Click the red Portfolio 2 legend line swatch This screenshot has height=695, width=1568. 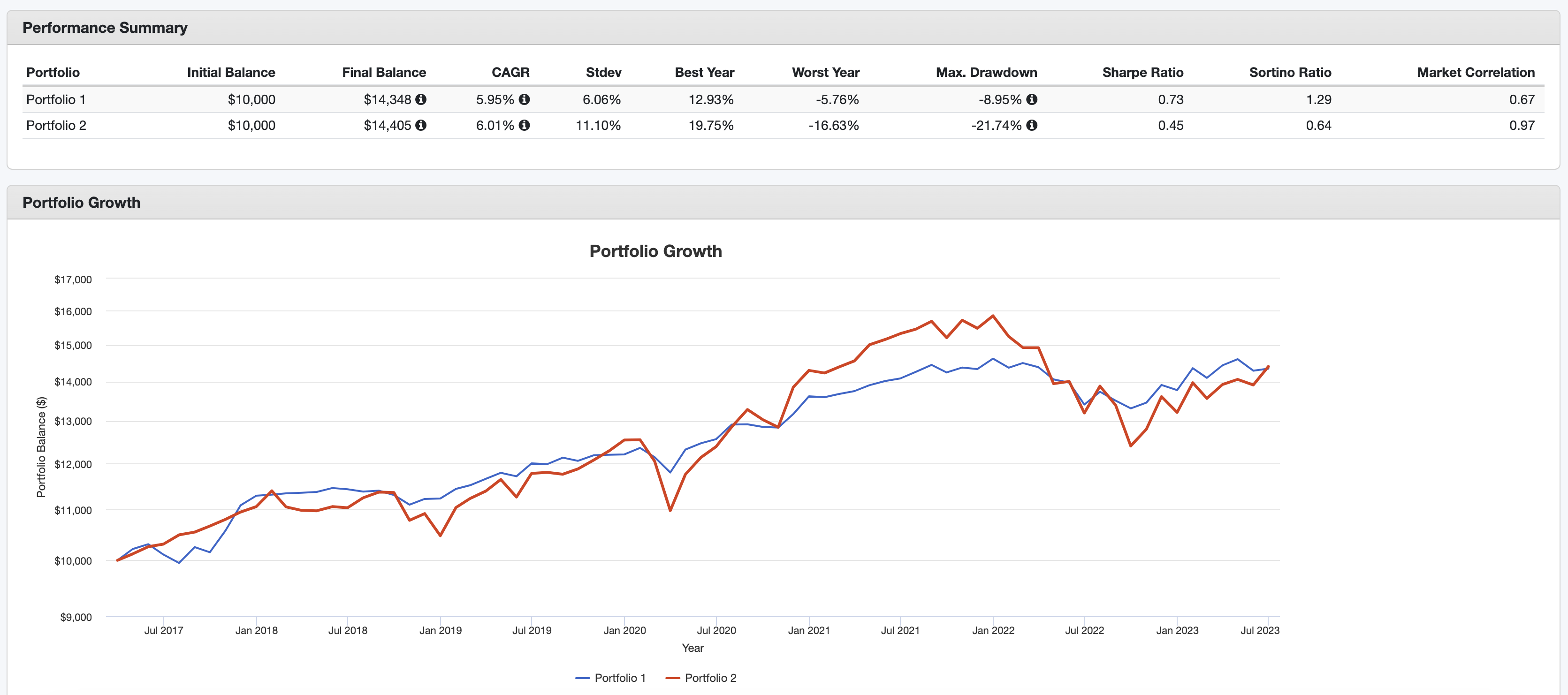pyautogui.click(x=673, y=678)
